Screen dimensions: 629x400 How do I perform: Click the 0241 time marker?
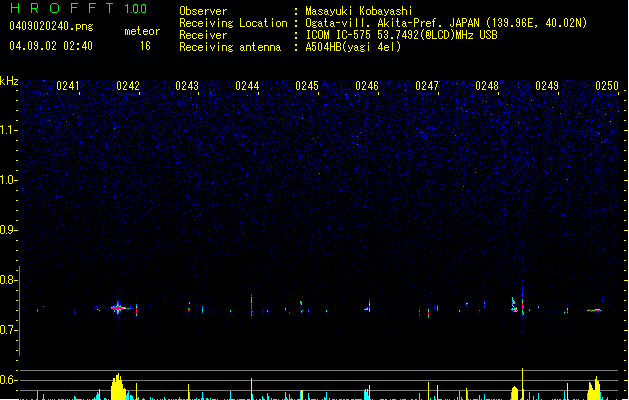67,86
